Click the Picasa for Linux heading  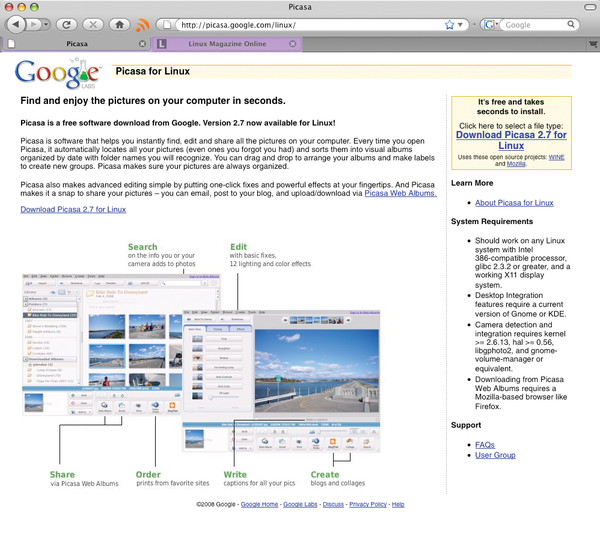153,71
